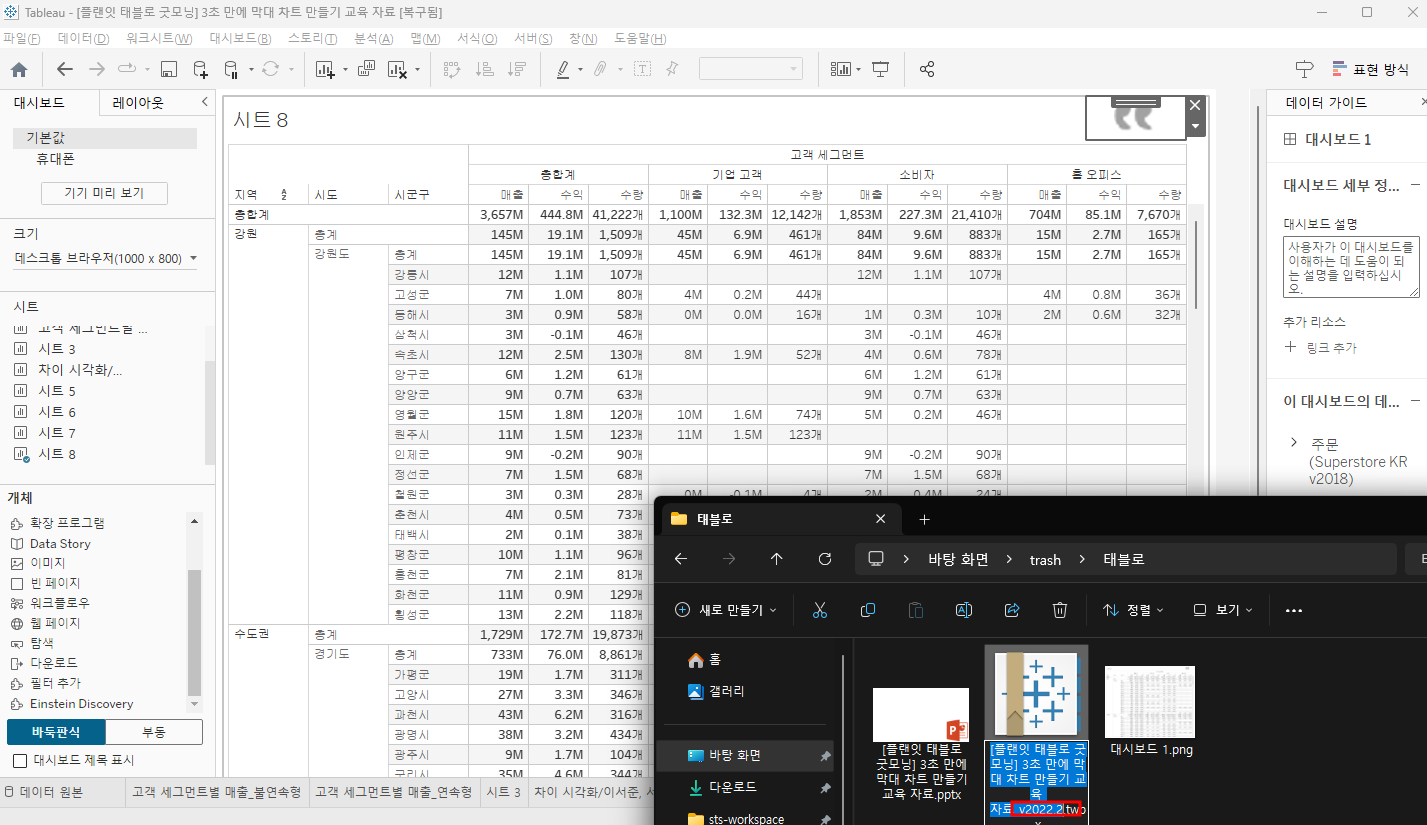Open the 정렬 dropdown in File Explorer

(x=1133, y=610)
